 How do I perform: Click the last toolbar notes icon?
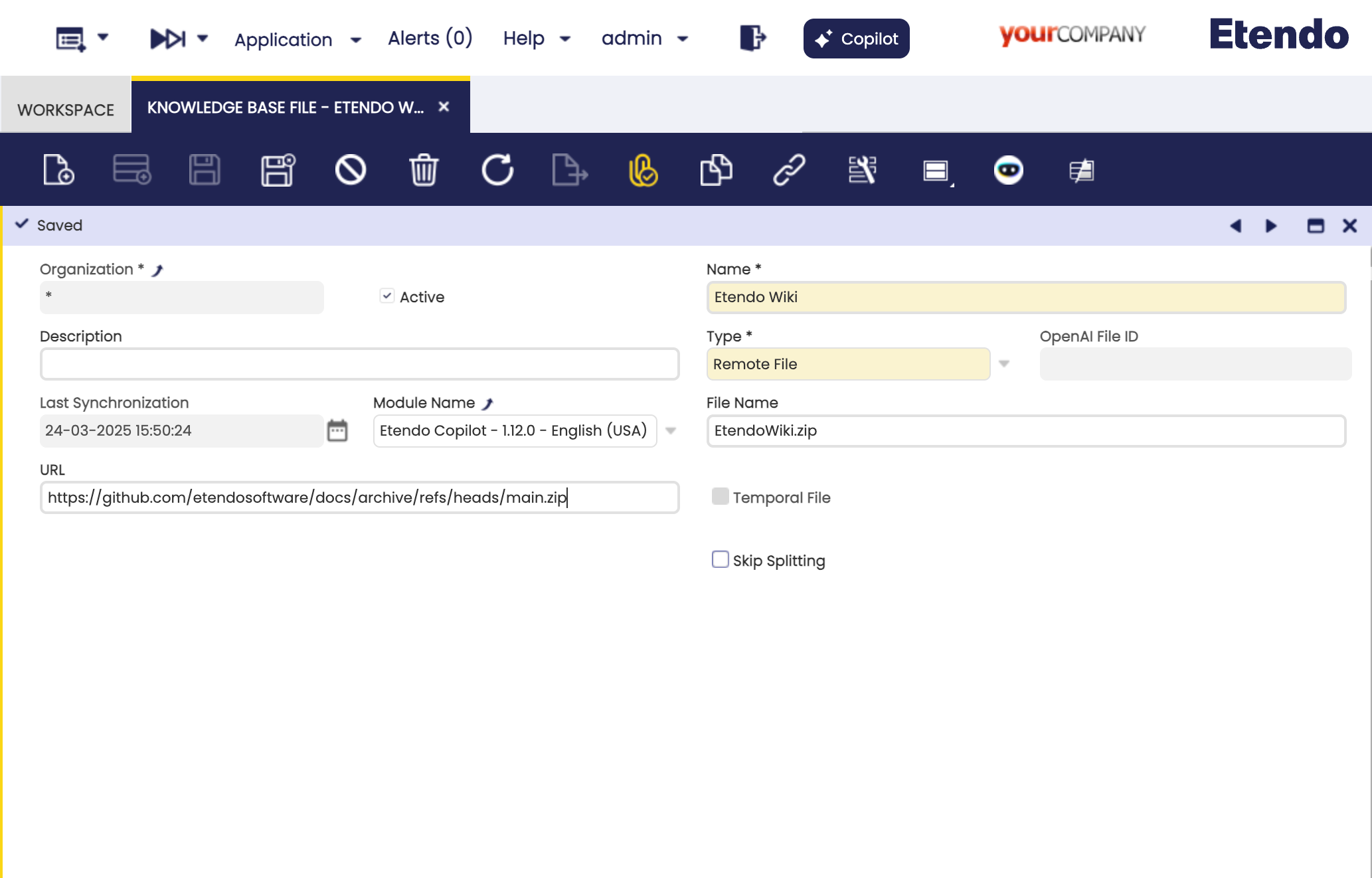point(1081,170)
